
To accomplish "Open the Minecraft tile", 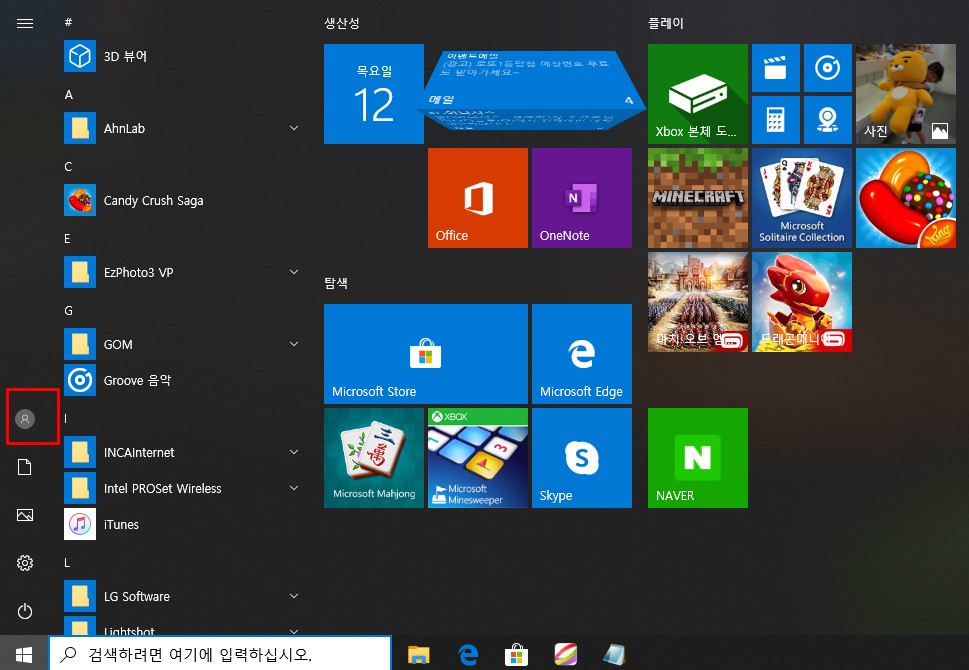I will [698, 198].
